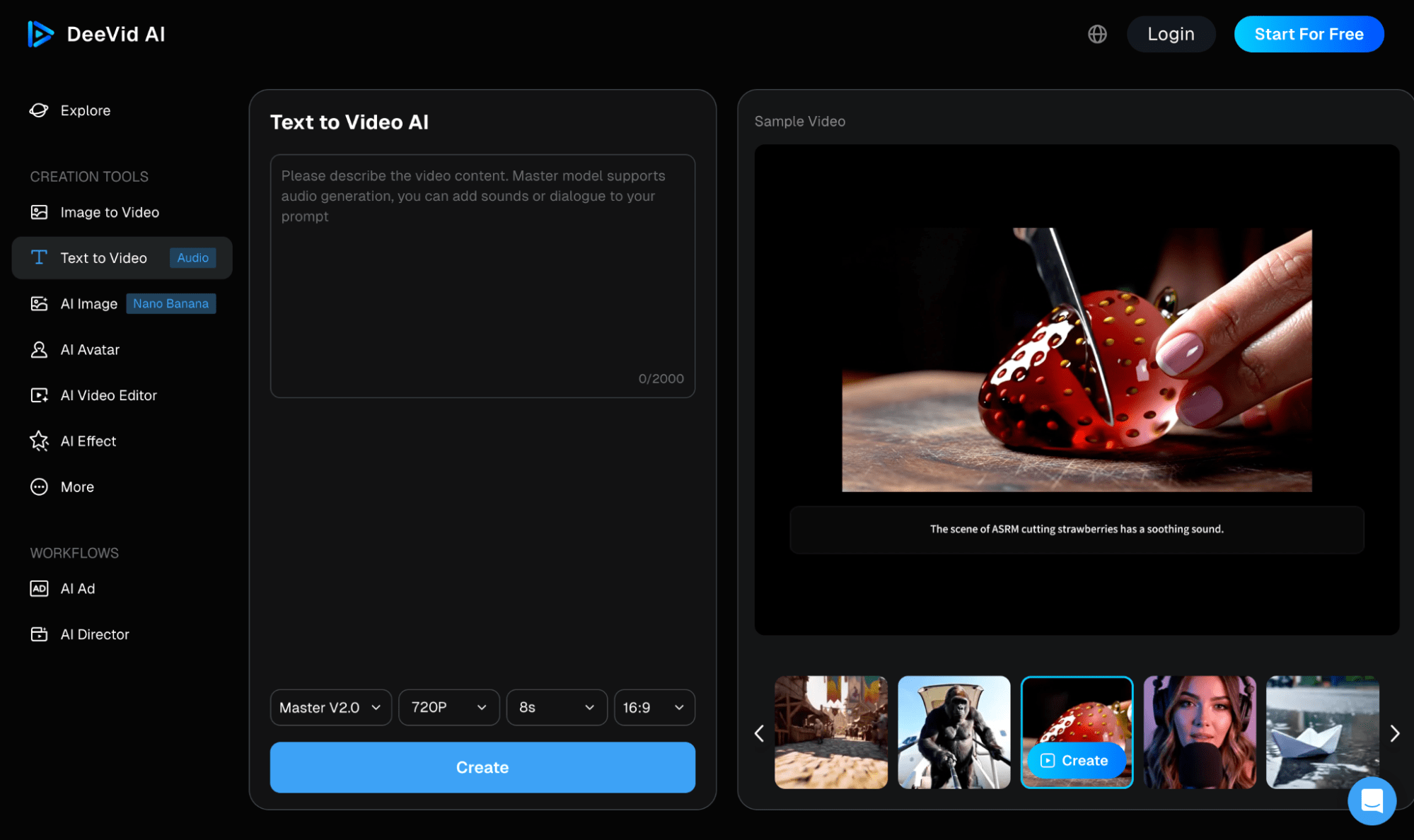1414x840 pixels.
Task: Select the Image to Video tool
Action: pyautogui.click(x=110, y=211)
